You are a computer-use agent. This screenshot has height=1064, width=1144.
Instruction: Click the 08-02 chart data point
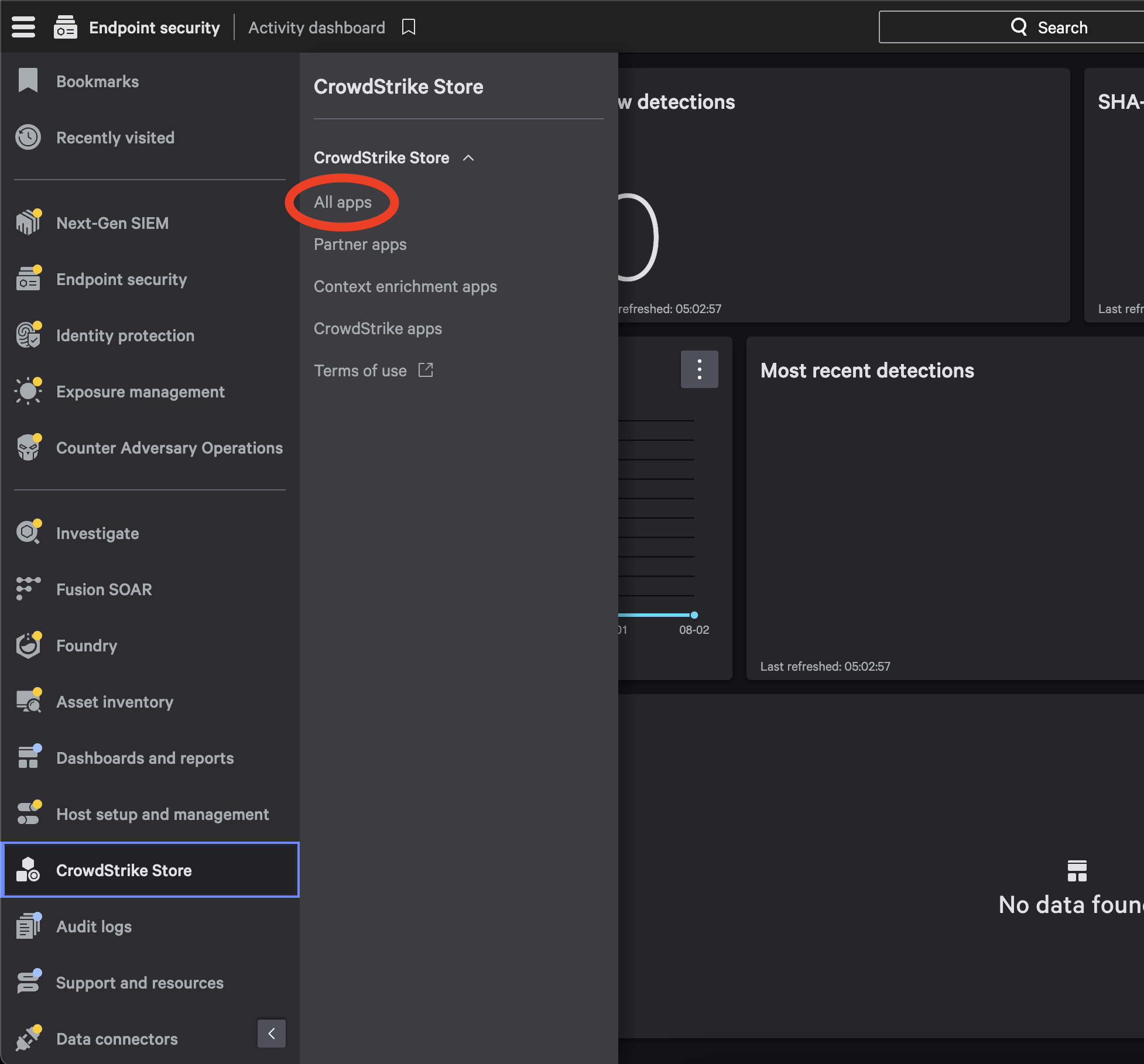pos(694,615)
